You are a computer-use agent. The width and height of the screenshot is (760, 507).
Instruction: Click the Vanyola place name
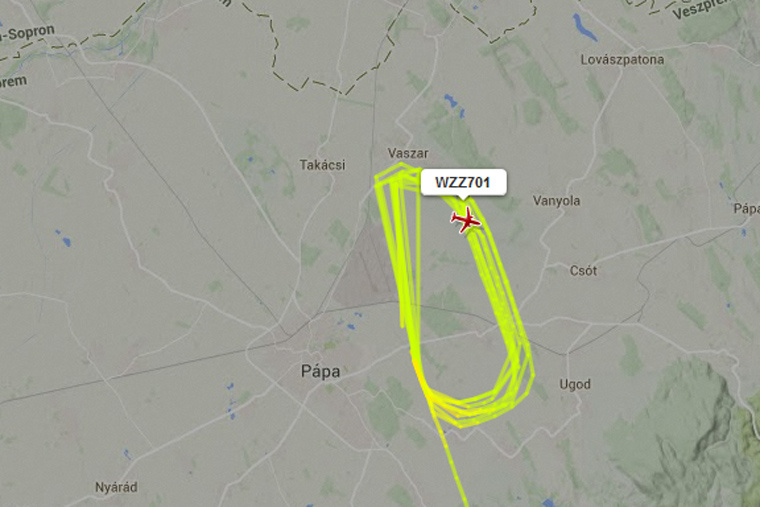[556, 201]
